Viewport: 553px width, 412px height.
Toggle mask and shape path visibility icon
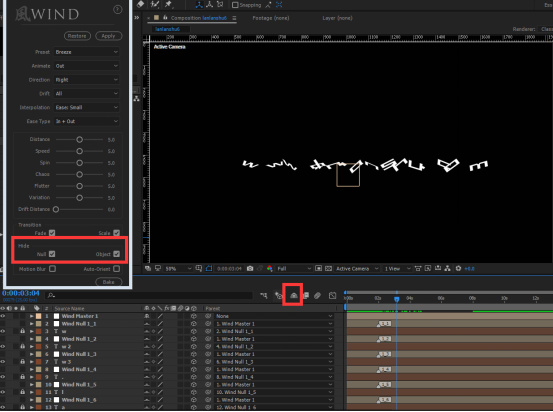pos(209,269)
